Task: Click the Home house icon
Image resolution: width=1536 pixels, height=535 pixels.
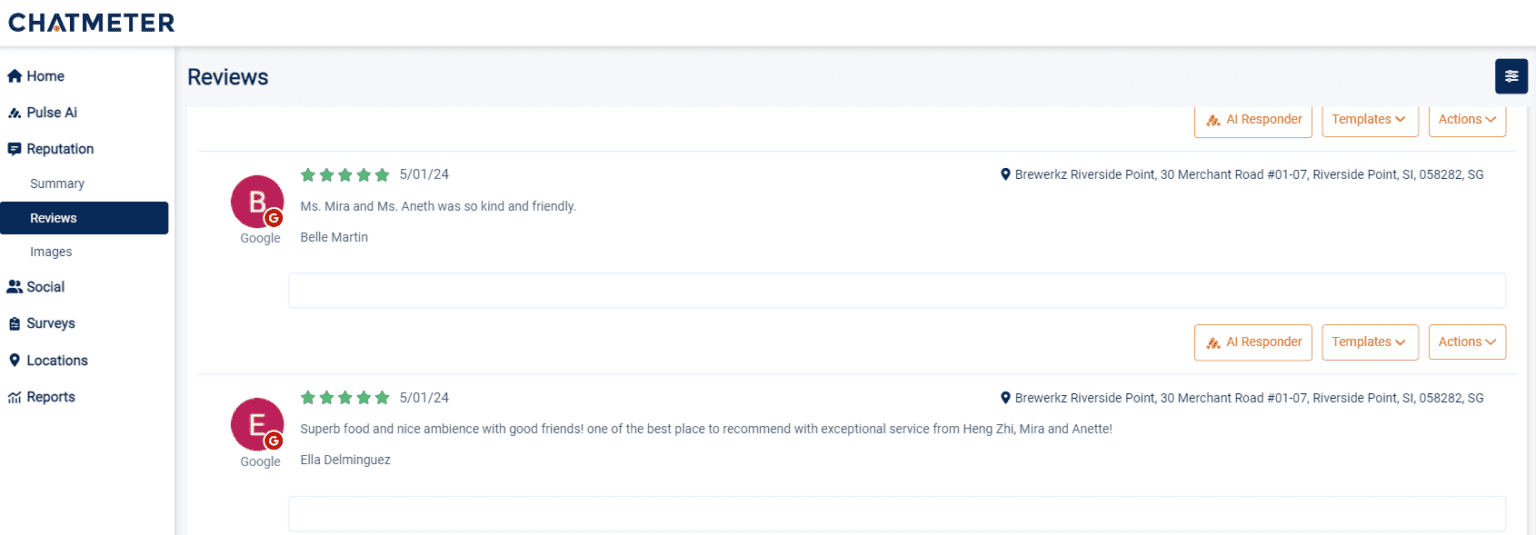Action: click(15, 76)
